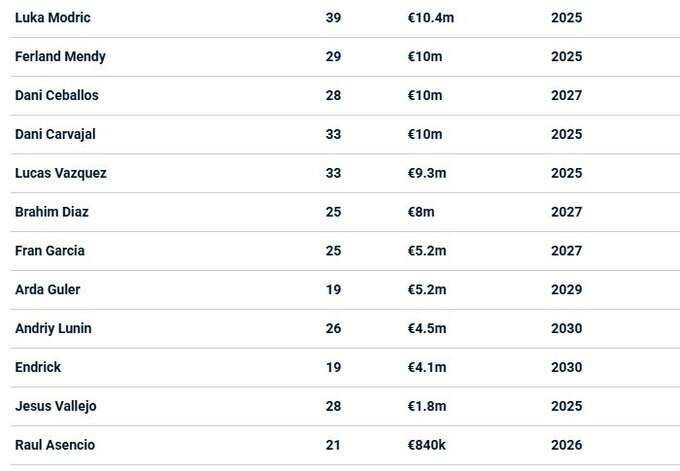Click the age 39 cell
Image resolution: width=680 pixels, height=471 pixels.
pyautogui.click(x=333, y=18)
